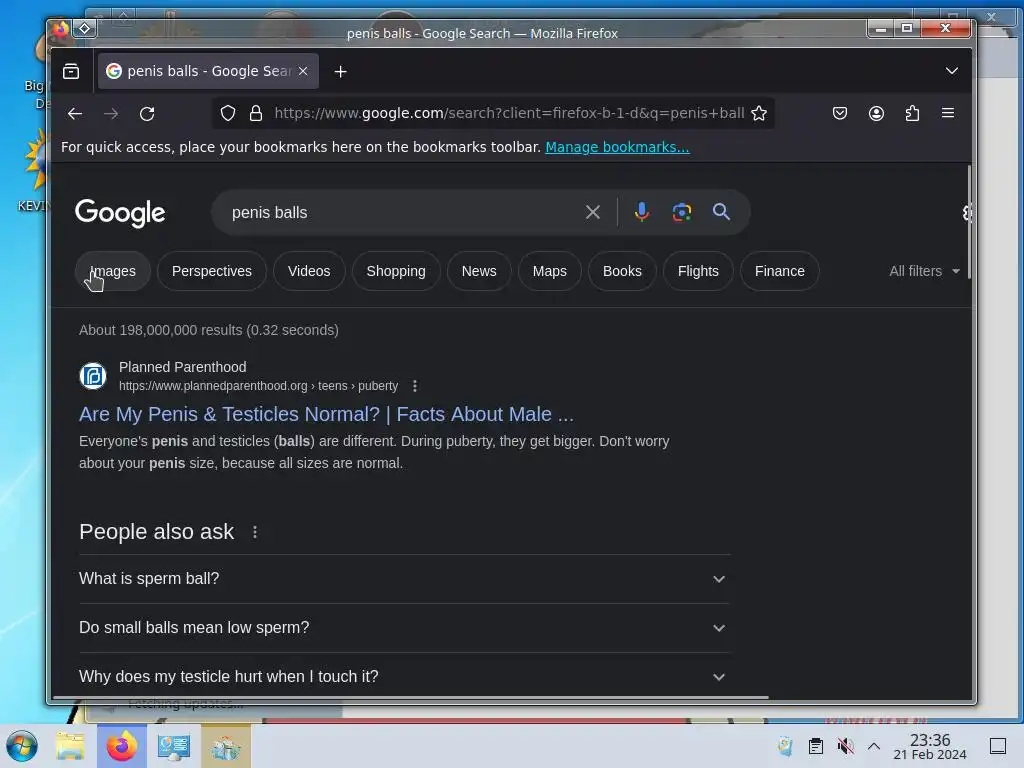The image size is (1024, 768).
Task: Open Windows Start button in taskbar
Action: coord(22,746)
